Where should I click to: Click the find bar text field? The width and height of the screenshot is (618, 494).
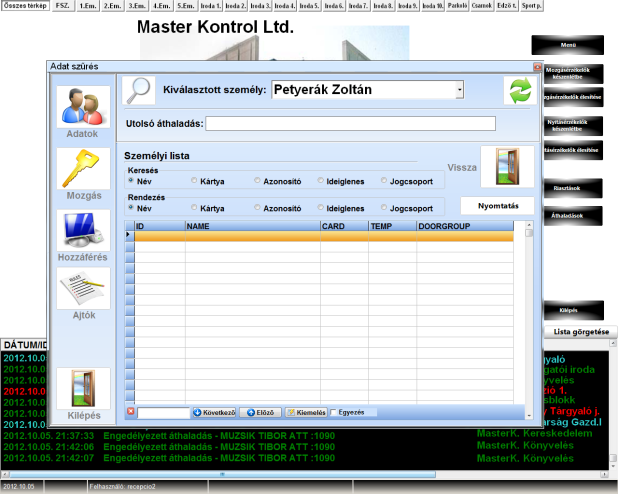point(164,413)
